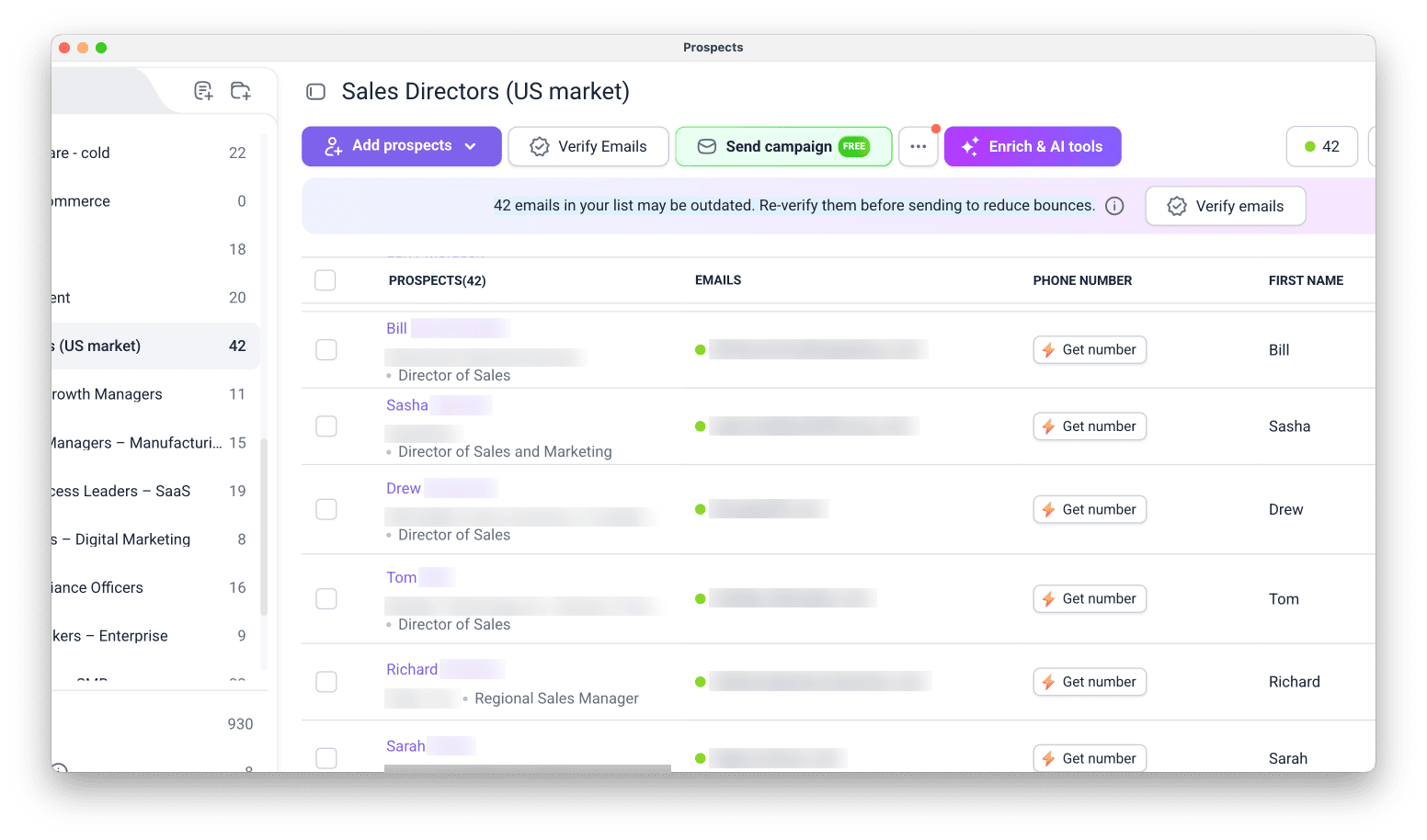Open the '(US market)' list in sidebar
Viewport: 1427px width, 840px height.
click(156, 346)
